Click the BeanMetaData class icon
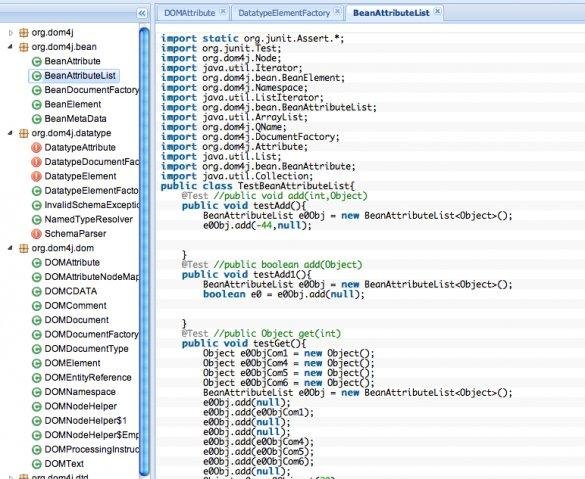Viewport: 585px width, 479px height. [x=36, y=119]
